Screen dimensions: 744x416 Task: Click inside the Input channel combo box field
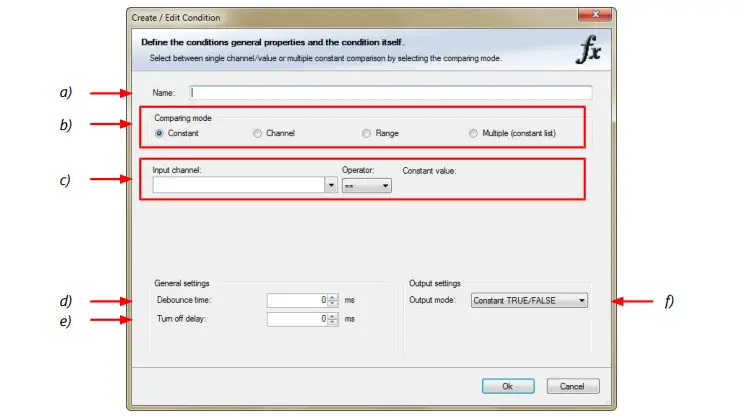(x=239, y=185)
